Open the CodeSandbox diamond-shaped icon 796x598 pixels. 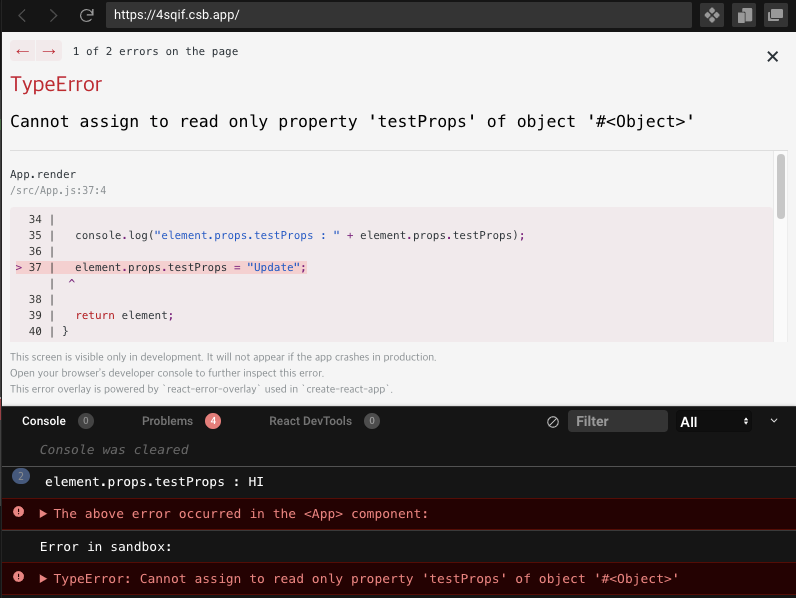pos(712,15)
